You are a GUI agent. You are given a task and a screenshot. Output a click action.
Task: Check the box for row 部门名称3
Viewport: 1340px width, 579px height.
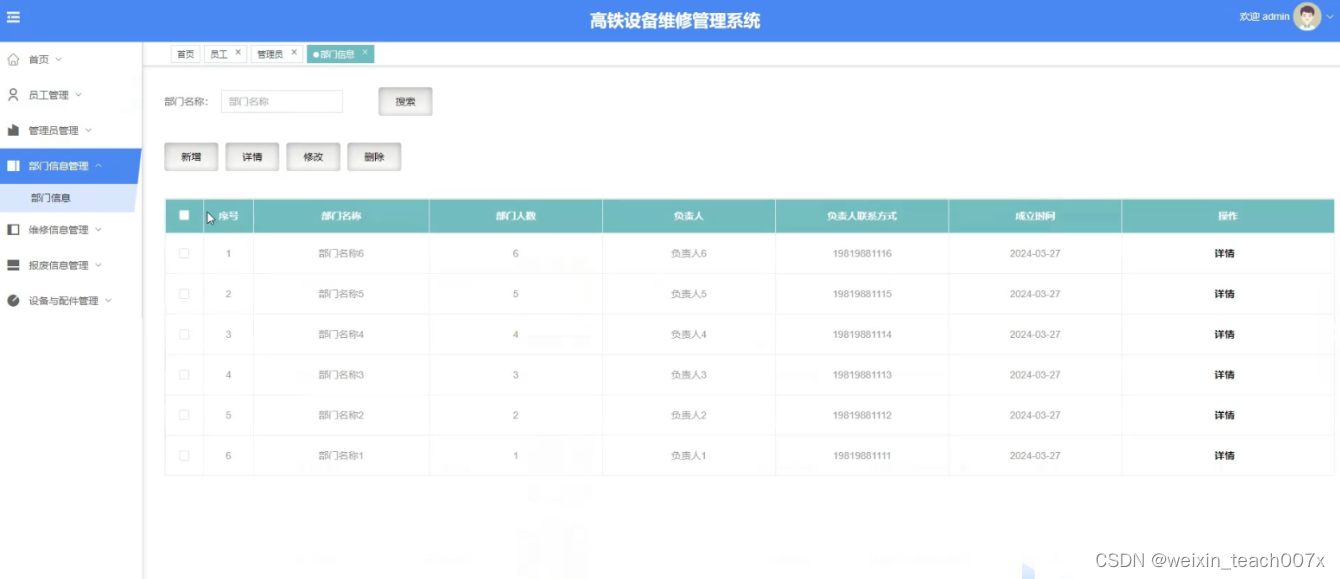coord(184,374)
